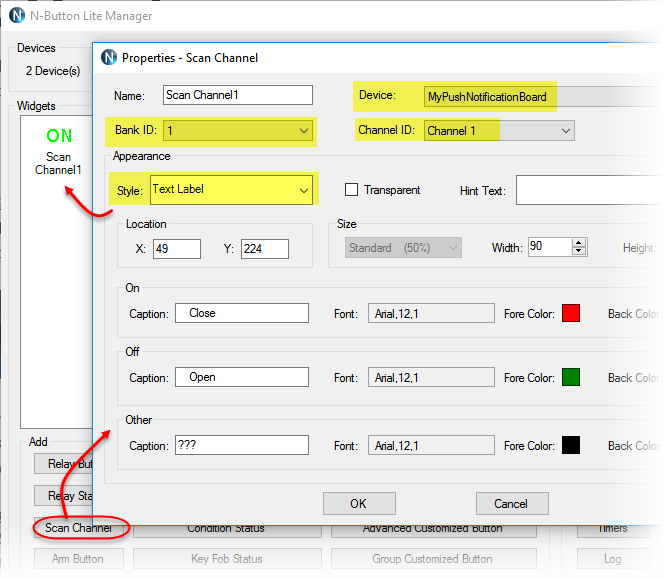The width and height of the screenshot is (664, 579).
Task: Pick the black Other Fore Color swatch
Action: [x=570, y=445]
